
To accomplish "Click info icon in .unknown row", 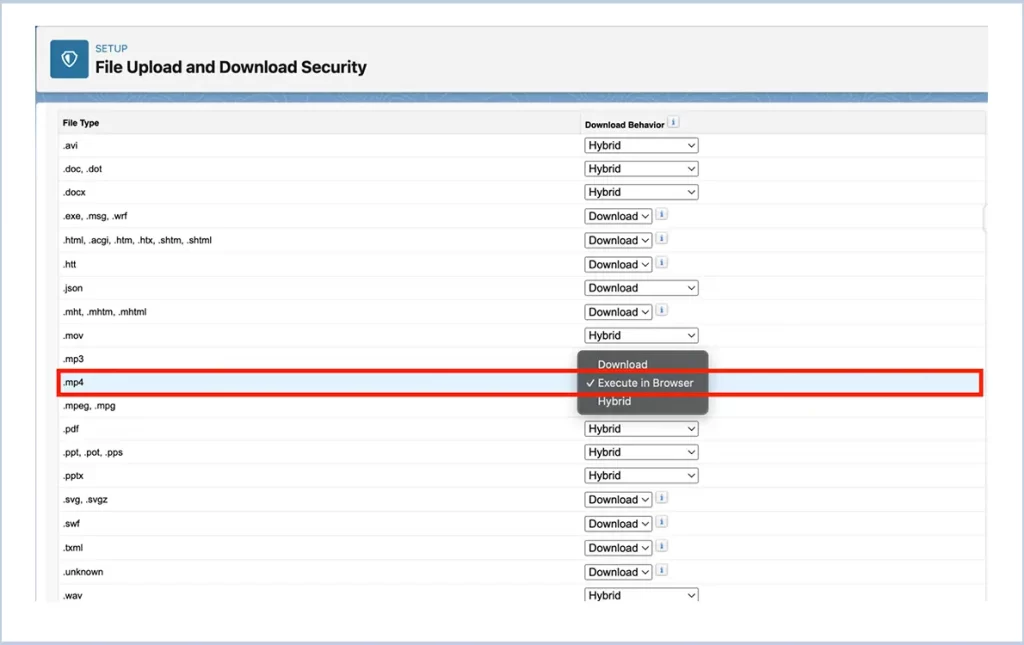I will (662, 570).
